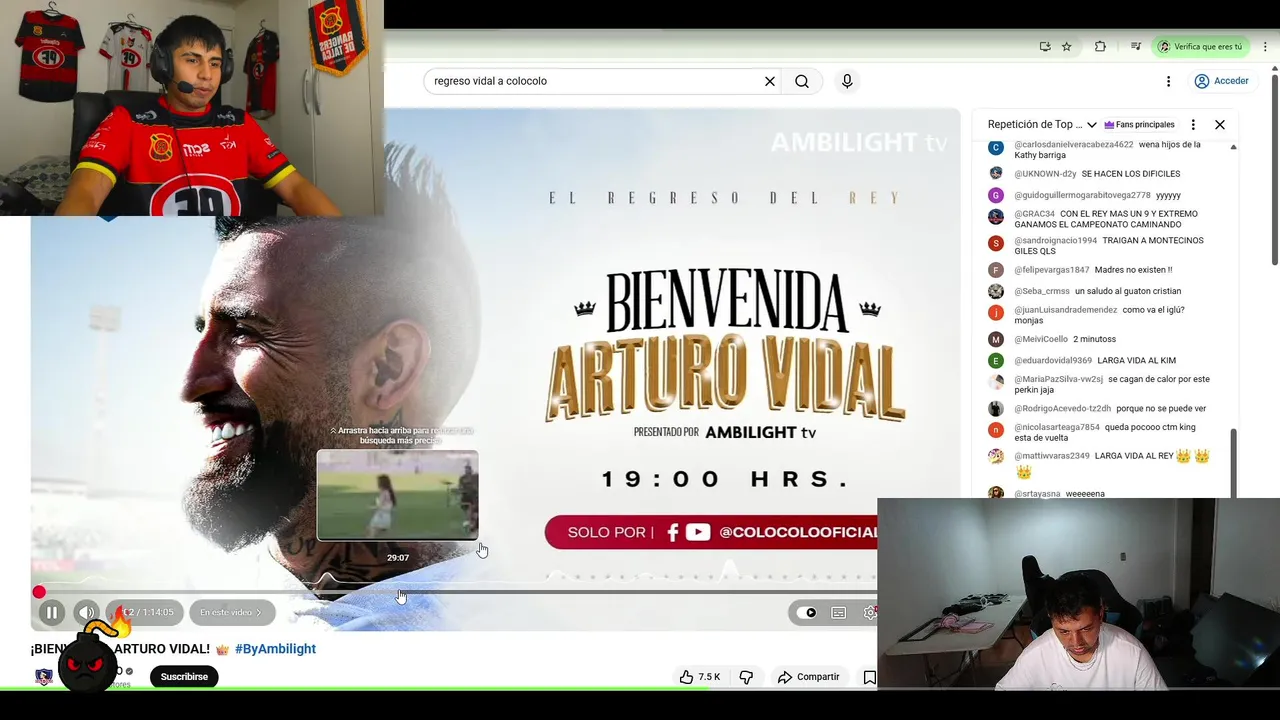Click chat message from @Seba_crmss
The image size is (1280, 720).
pyautogui.click(x=1128, y=291)
